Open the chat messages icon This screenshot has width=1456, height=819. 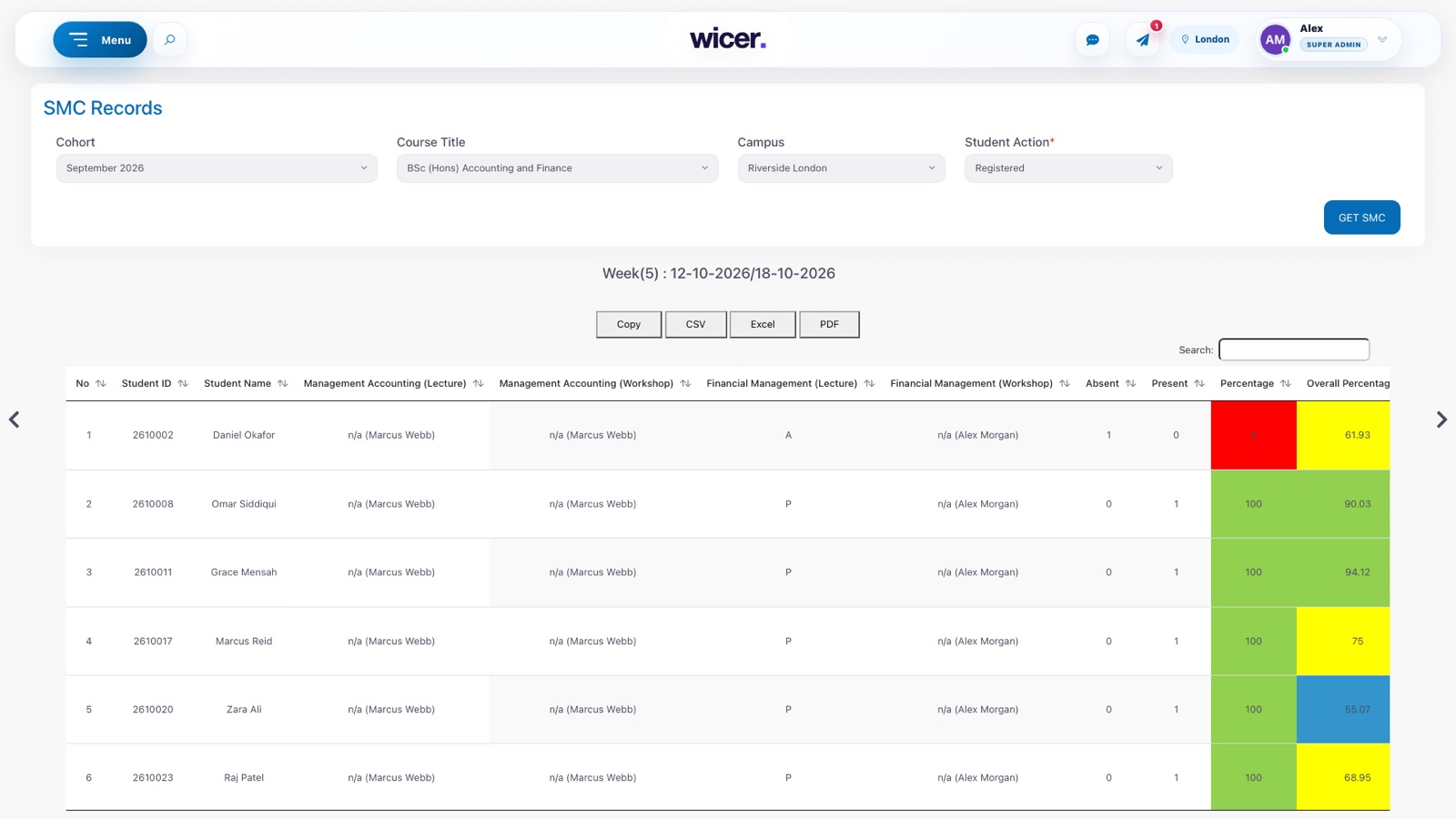click(x=1093, y=40)
